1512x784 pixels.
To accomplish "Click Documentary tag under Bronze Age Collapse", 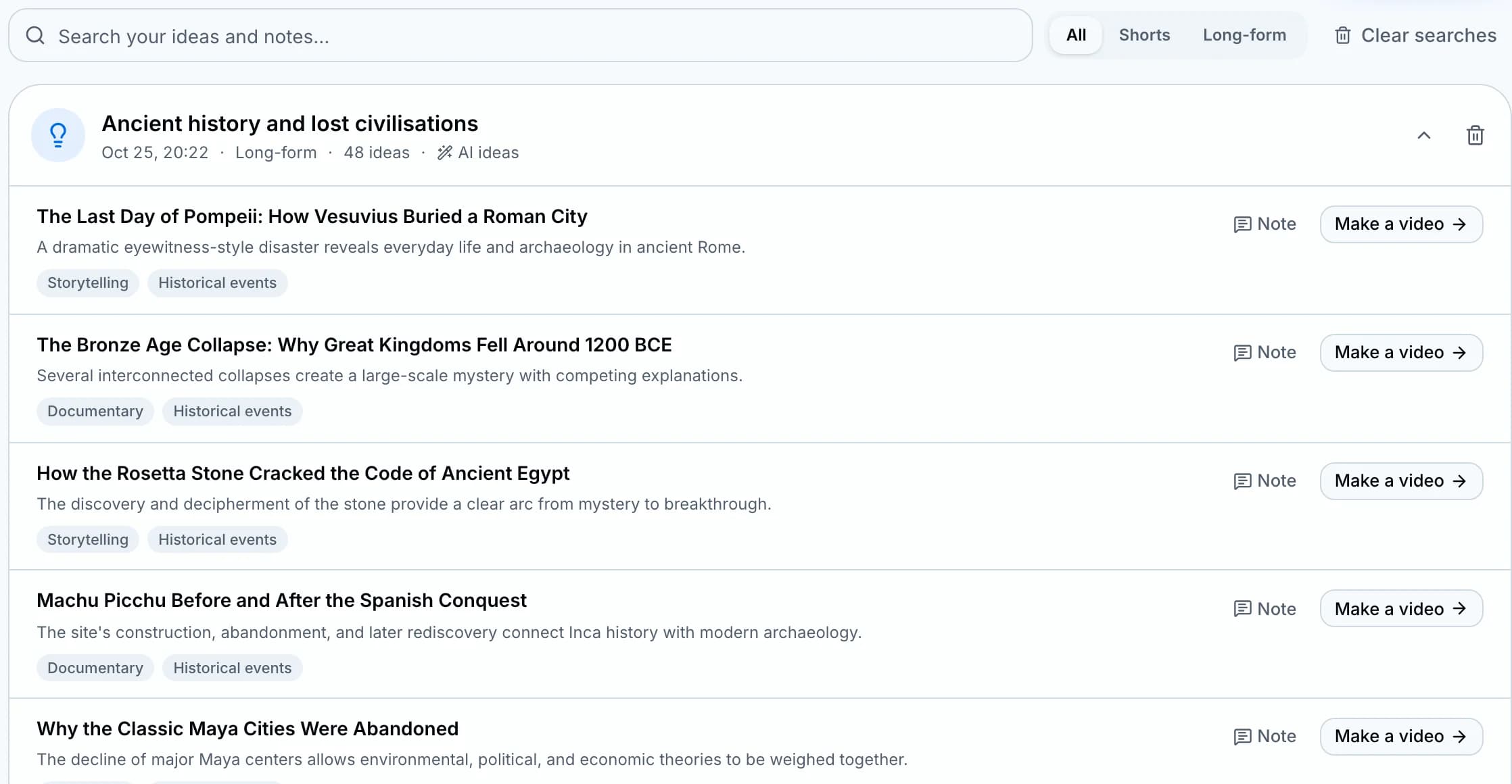I will (95, 411).
